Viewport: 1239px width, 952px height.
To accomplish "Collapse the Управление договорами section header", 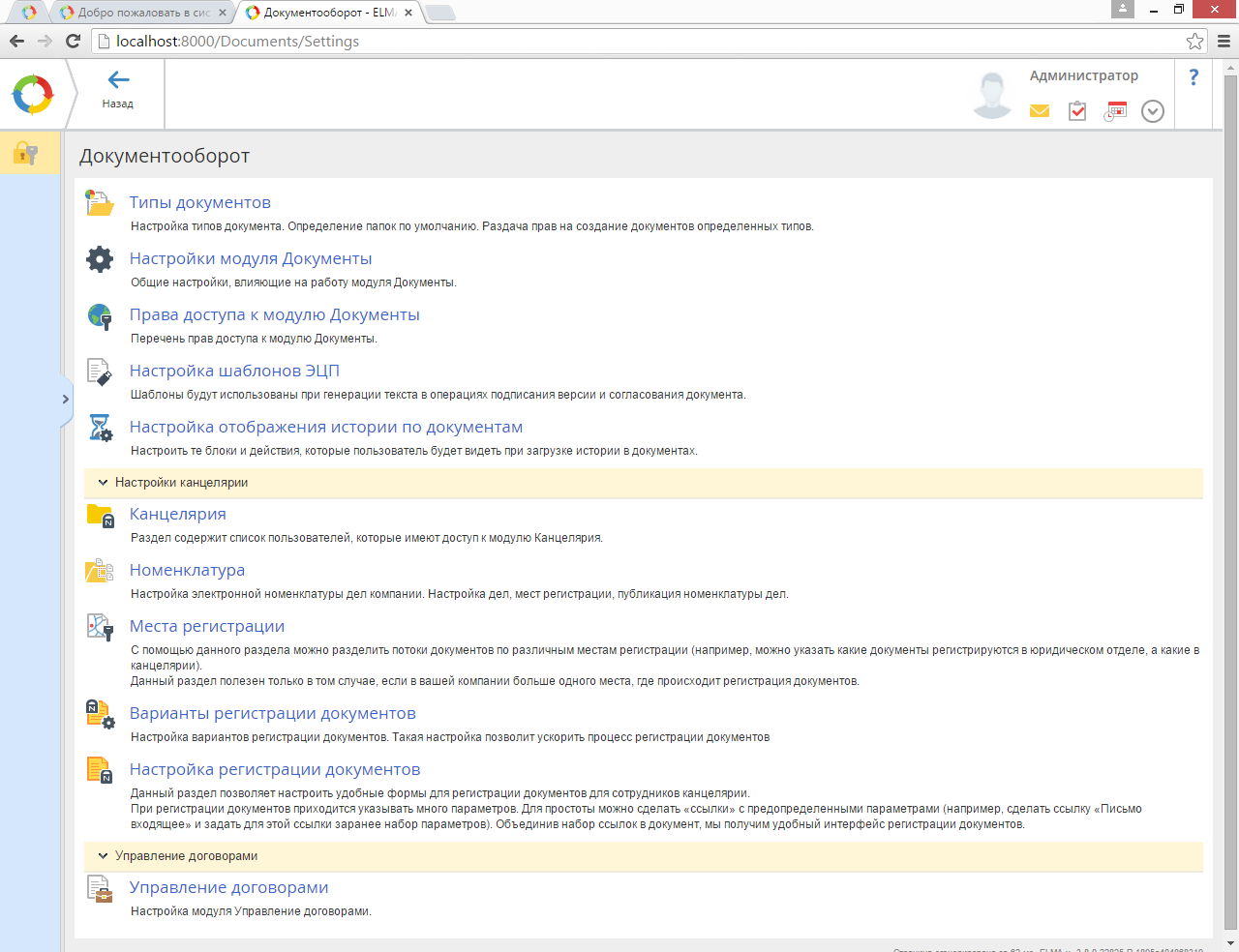I will pyautogui.click(x=103, y=856).
